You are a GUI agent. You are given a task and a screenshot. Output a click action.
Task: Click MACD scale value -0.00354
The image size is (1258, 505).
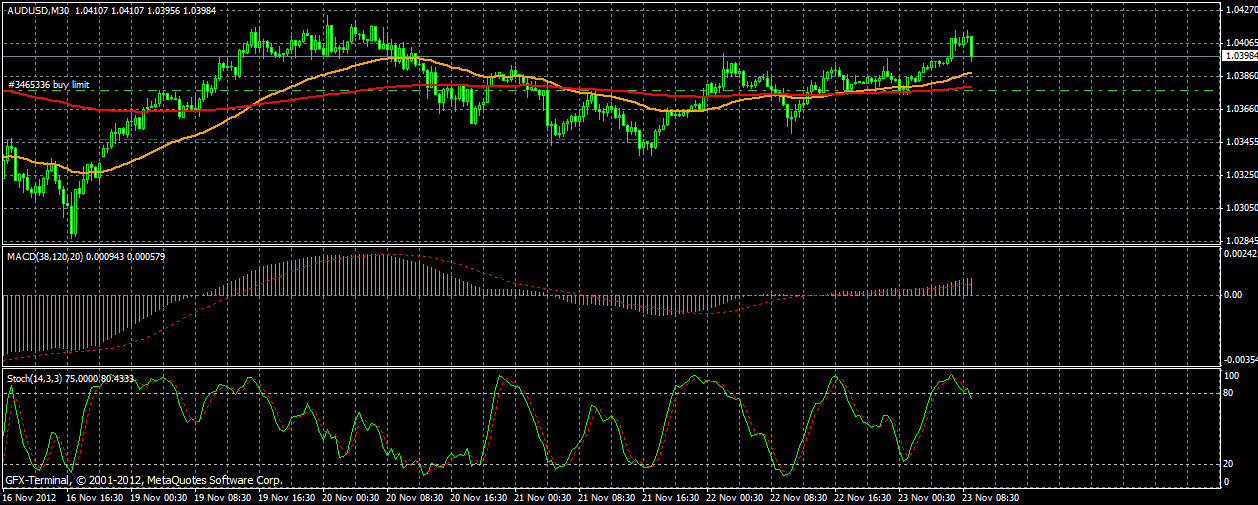pos(1240,358)
